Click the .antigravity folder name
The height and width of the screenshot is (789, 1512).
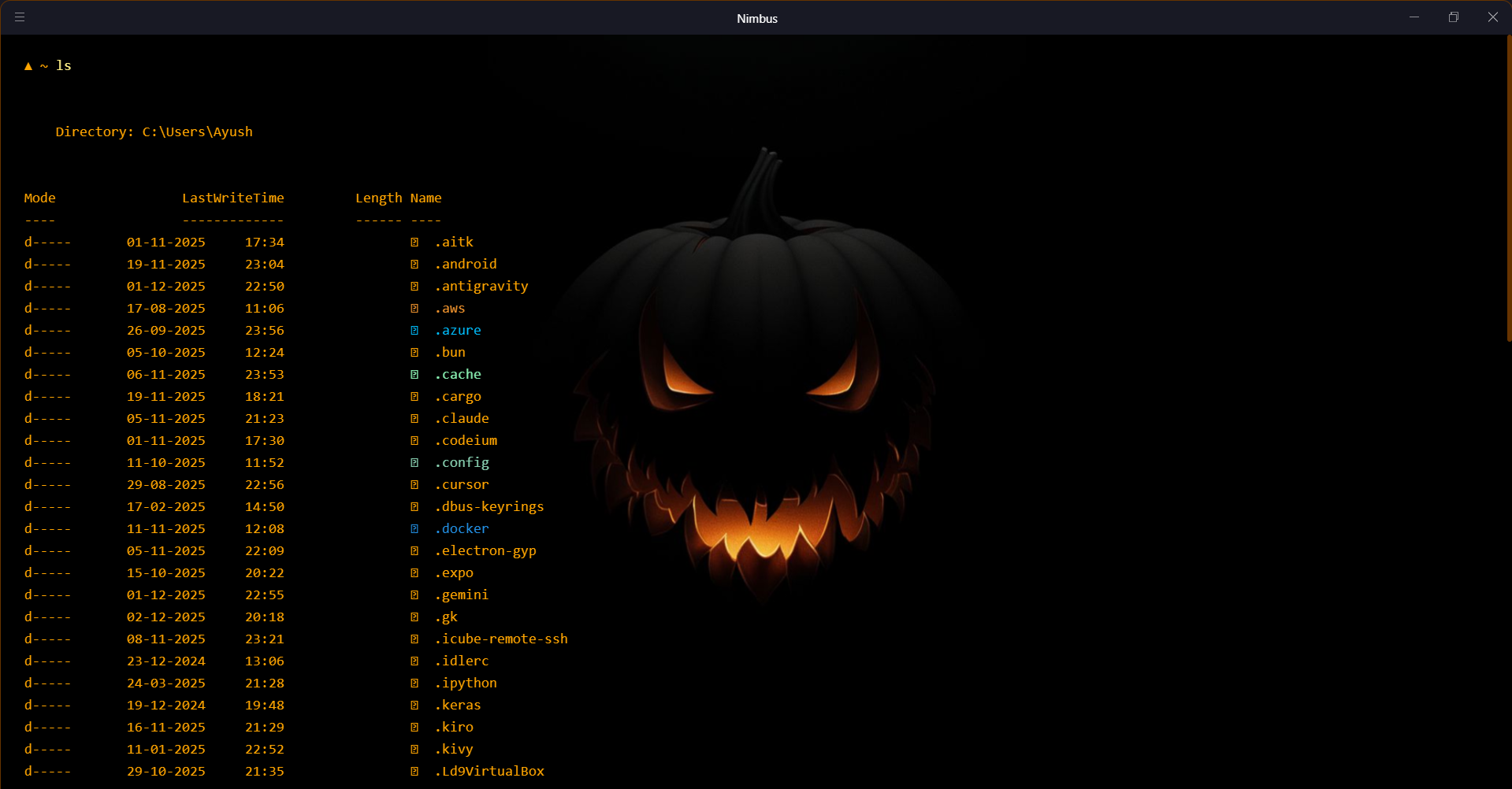click(481, 287)
